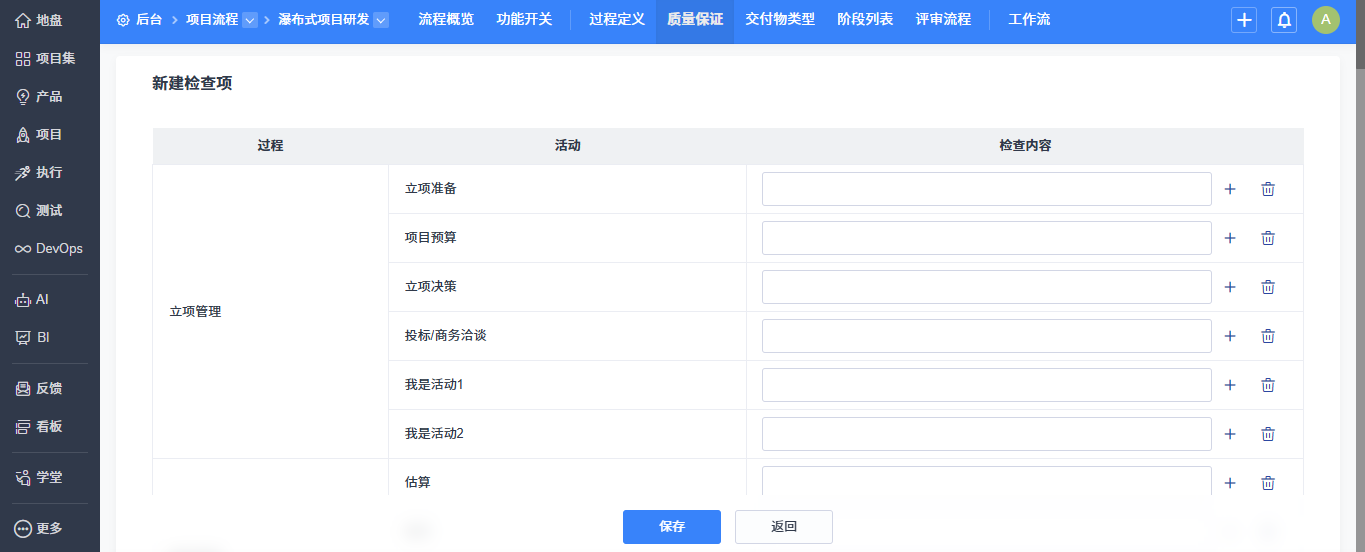Click trash icon for 我是活动1 row
The width and height of the screenshot is (1365, 552).
coord(1268,385)
